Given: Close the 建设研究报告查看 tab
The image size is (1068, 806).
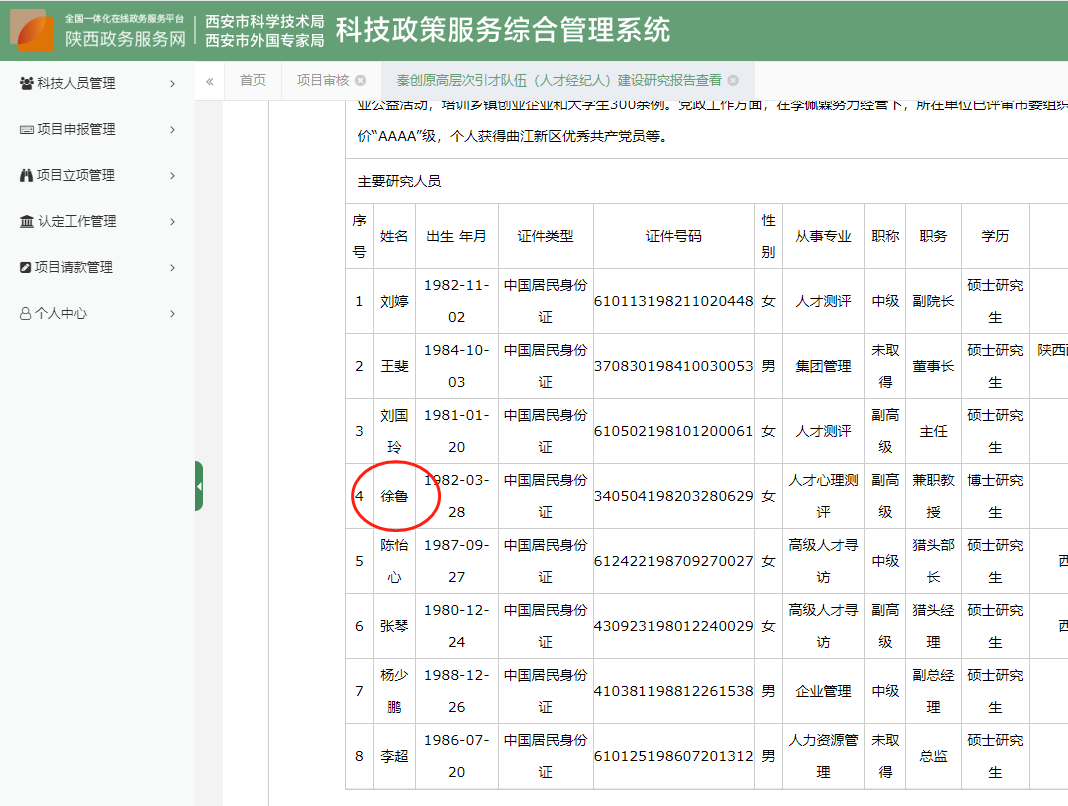Looking at the screenshot, I should pyautogui.click(x=733, y=81).
